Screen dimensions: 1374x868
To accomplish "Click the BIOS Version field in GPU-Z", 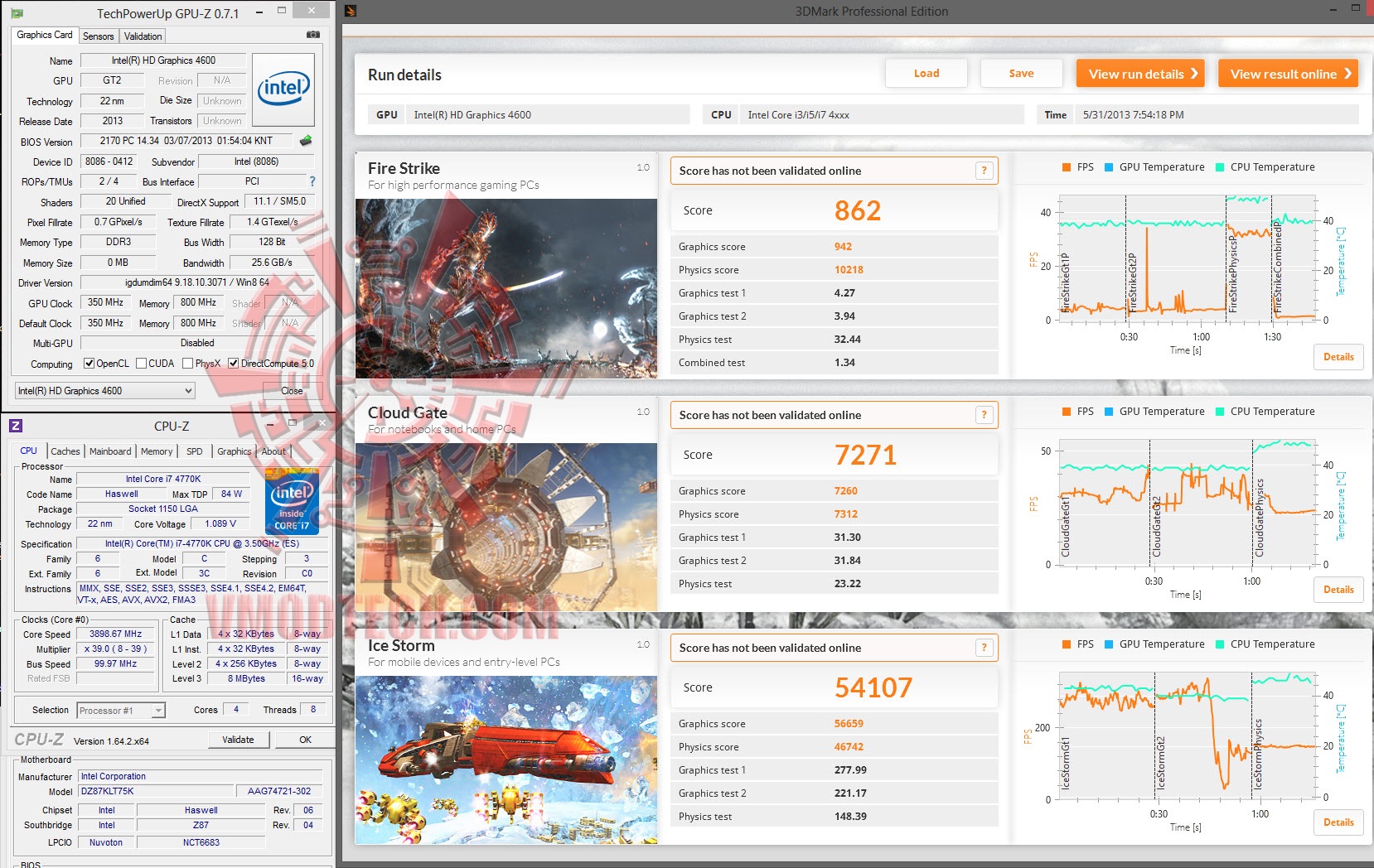I will click(186, 141).
